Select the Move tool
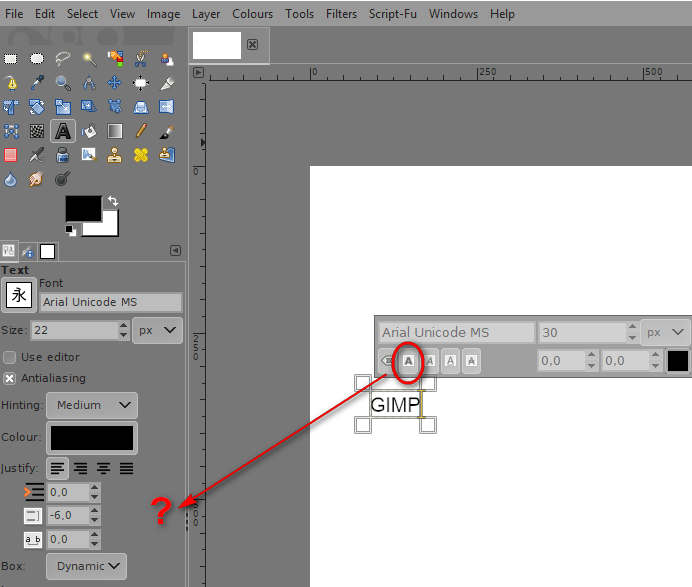692x587 pixels. tap(114, 83)
